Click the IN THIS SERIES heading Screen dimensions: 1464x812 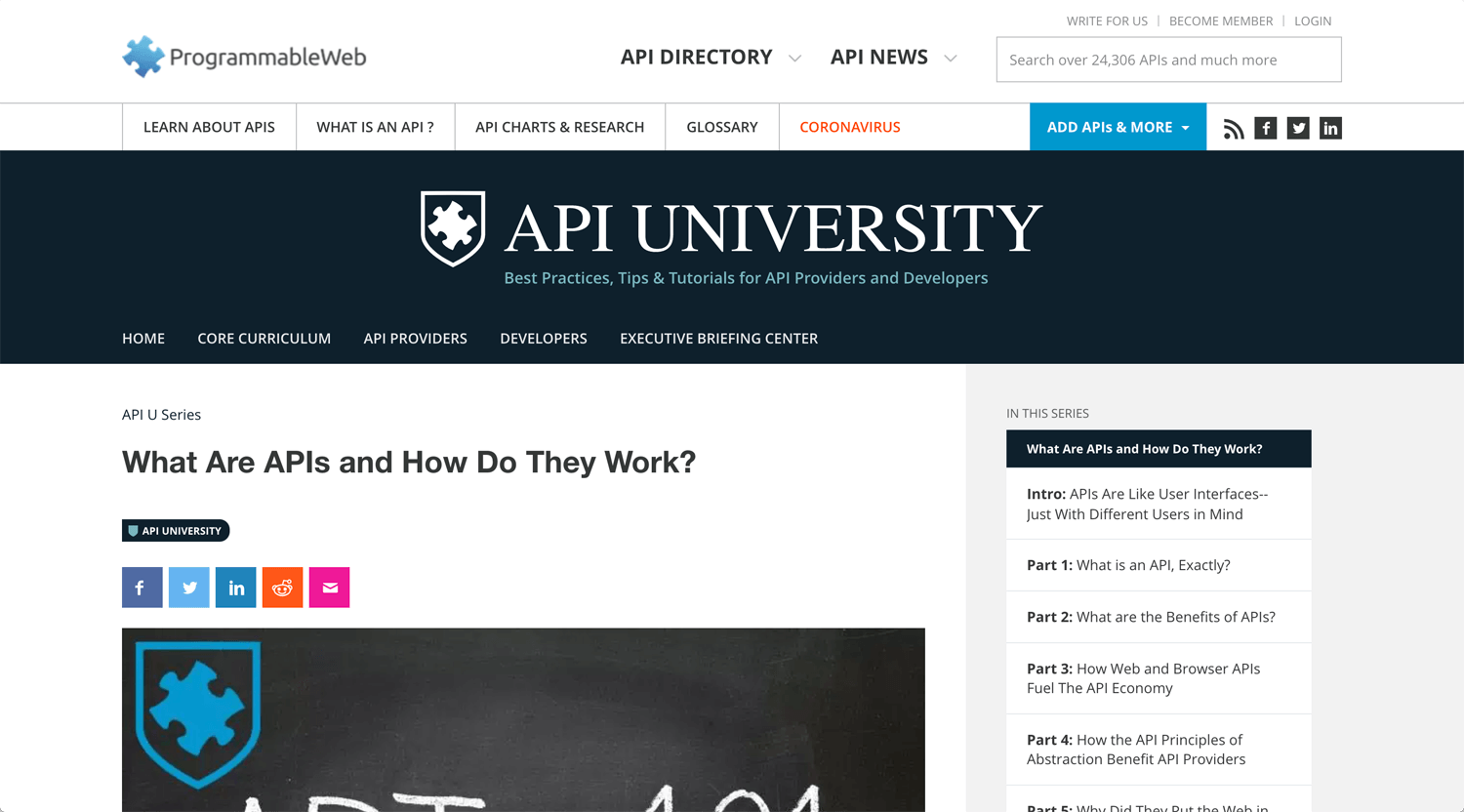pyautogui.click(x=1047, y=414)
